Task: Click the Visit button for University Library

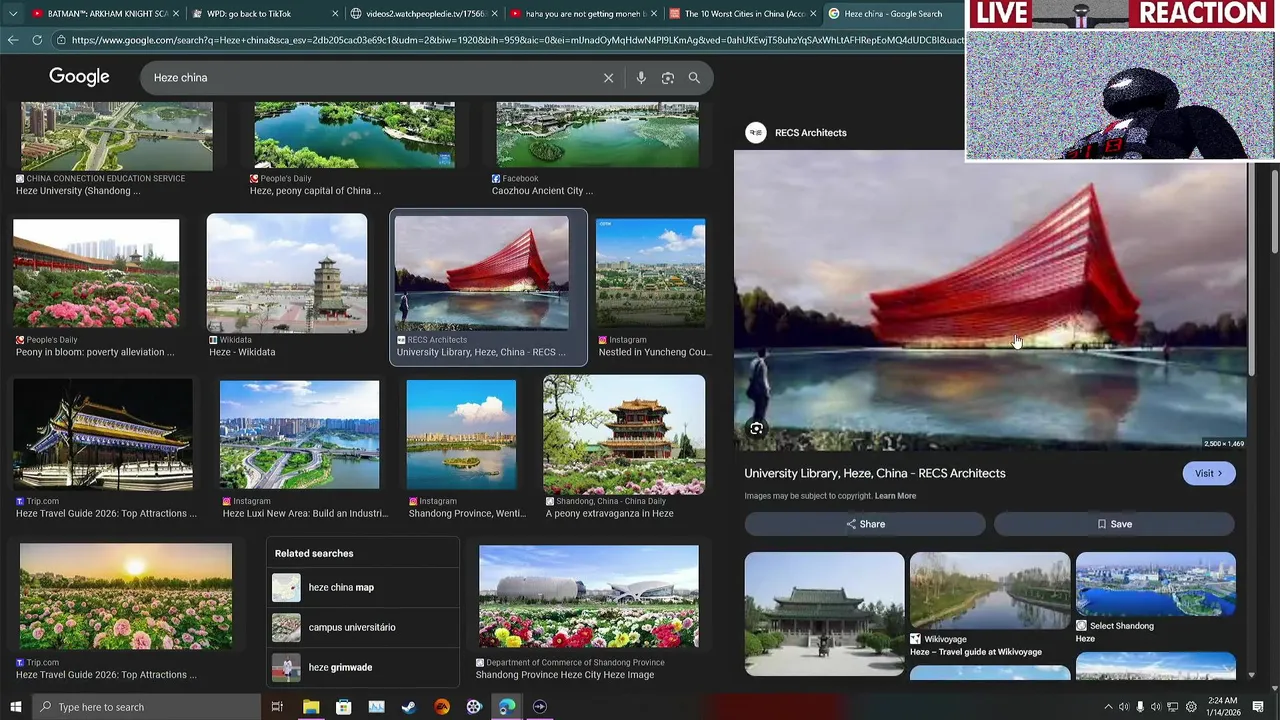Action: 1209,473
